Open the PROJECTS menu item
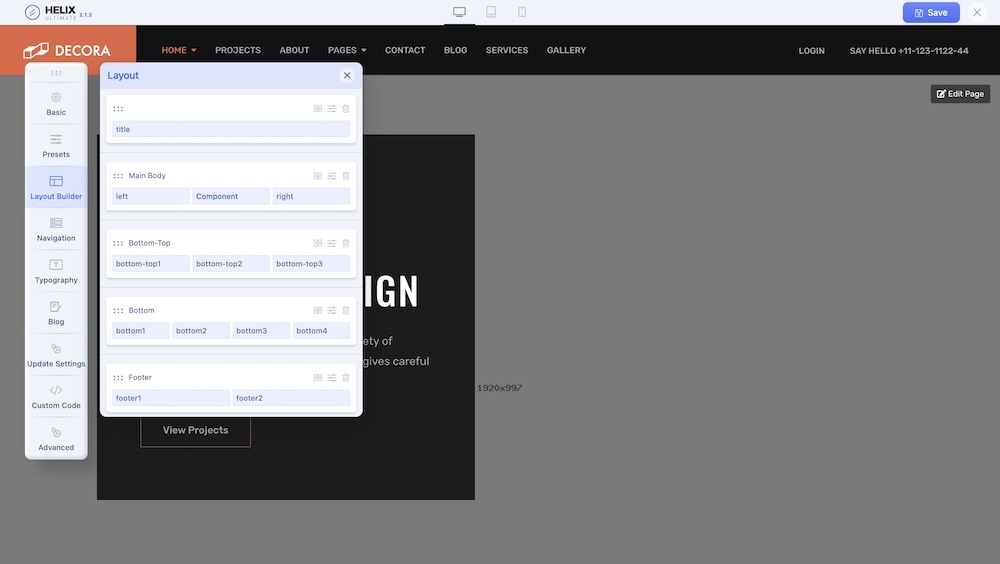Image resolution: width=1000 pixels, height=564 pixels. click(x=238, y=50)
